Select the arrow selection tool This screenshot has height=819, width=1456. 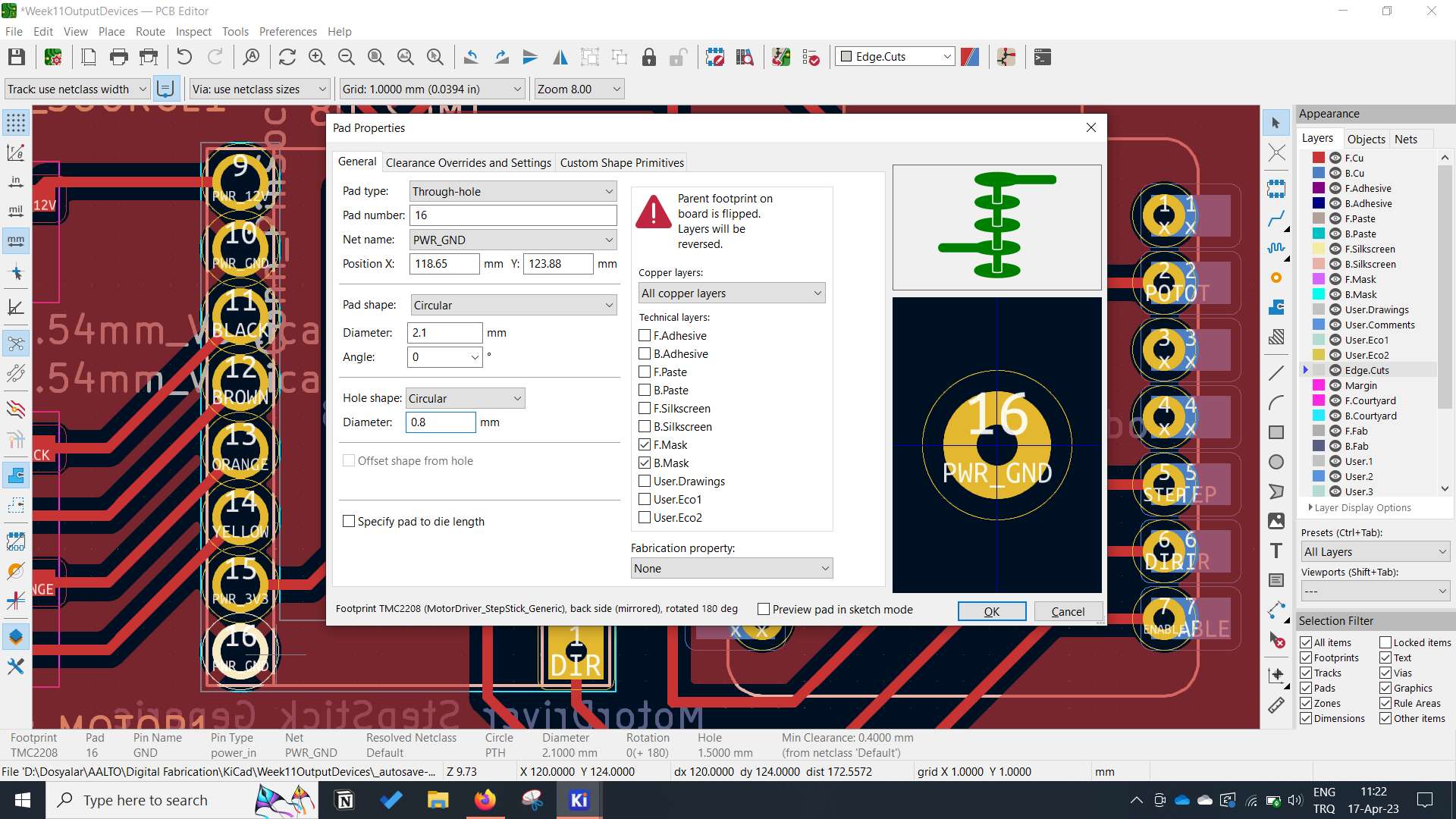(x=1276, y=123)
